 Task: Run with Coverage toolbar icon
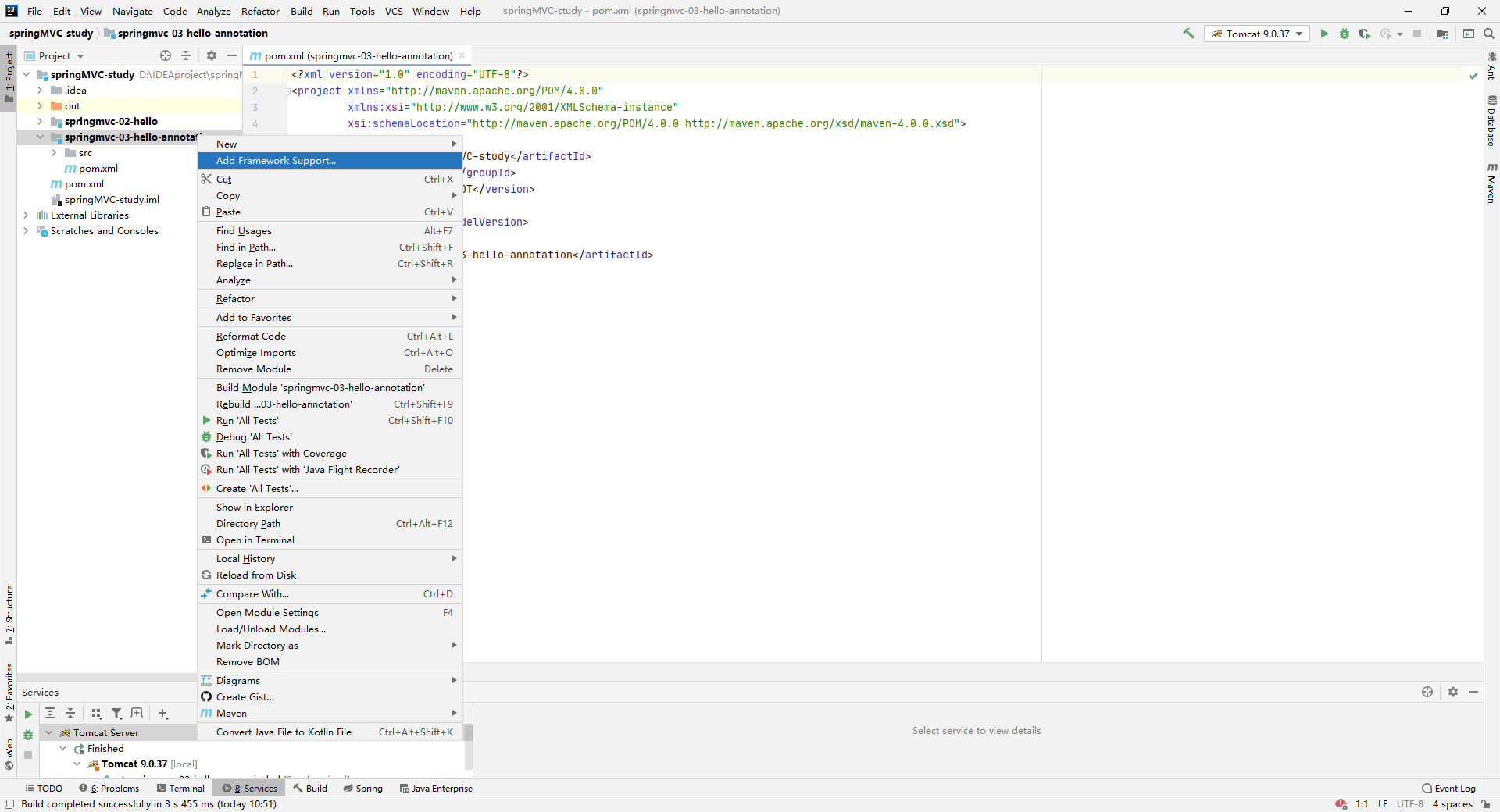click(x=1365, y=34)
